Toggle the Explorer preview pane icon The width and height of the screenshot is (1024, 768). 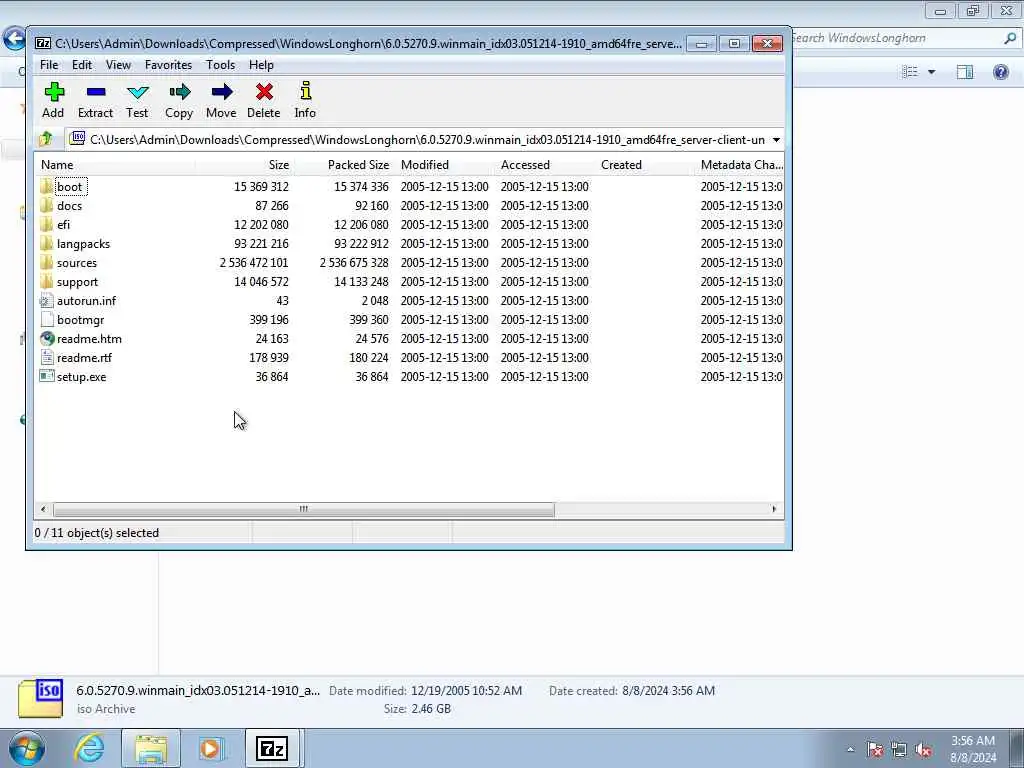[x=965, y=72]
